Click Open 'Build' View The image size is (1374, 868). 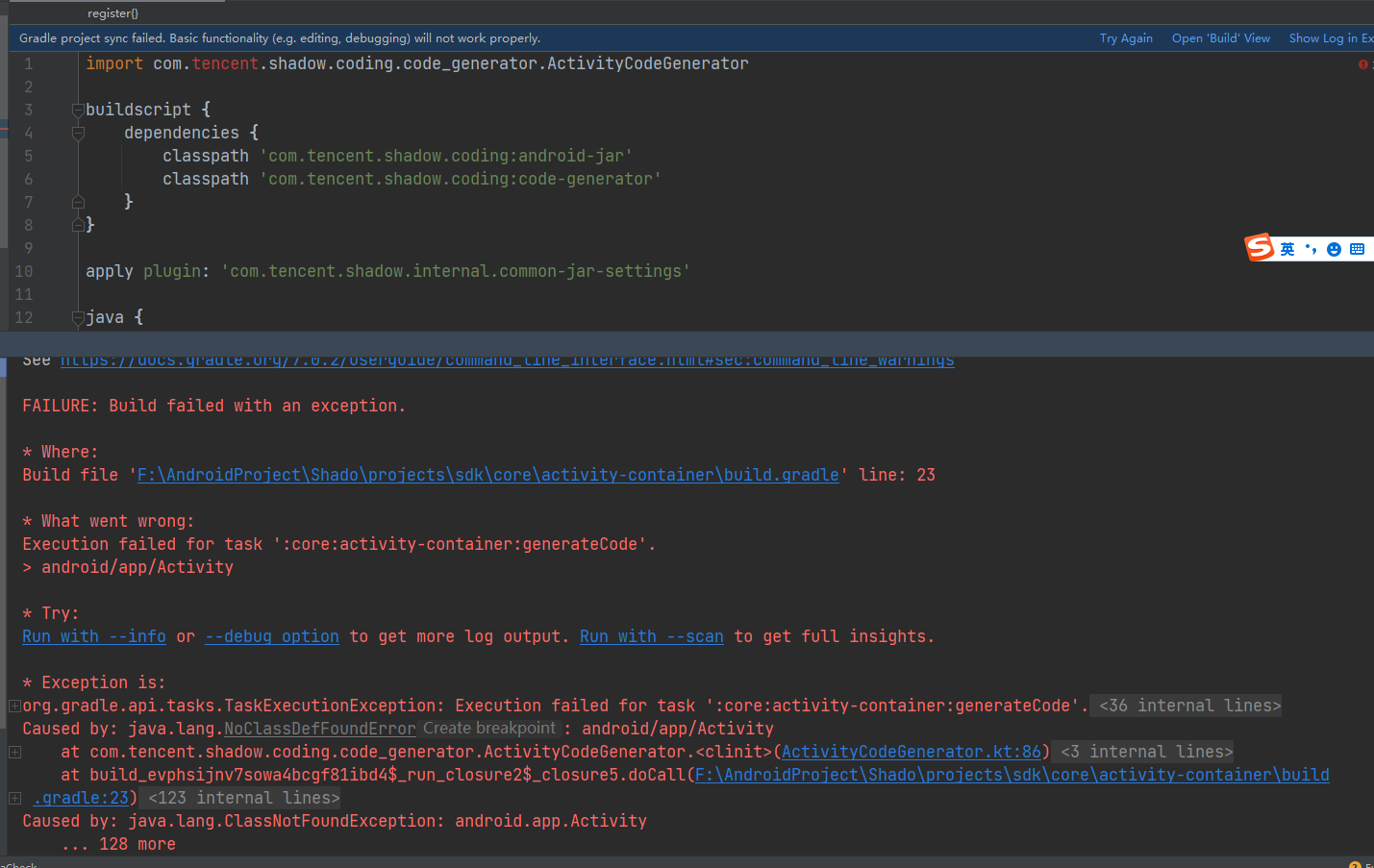click(1220, 38)
